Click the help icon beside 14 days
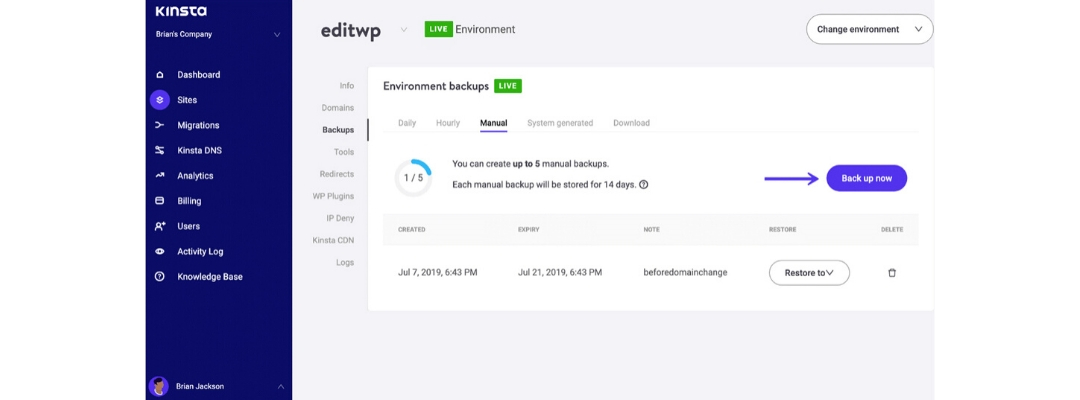The height and width of the screenshot is (400, 1080). click(x=643, y=185)
